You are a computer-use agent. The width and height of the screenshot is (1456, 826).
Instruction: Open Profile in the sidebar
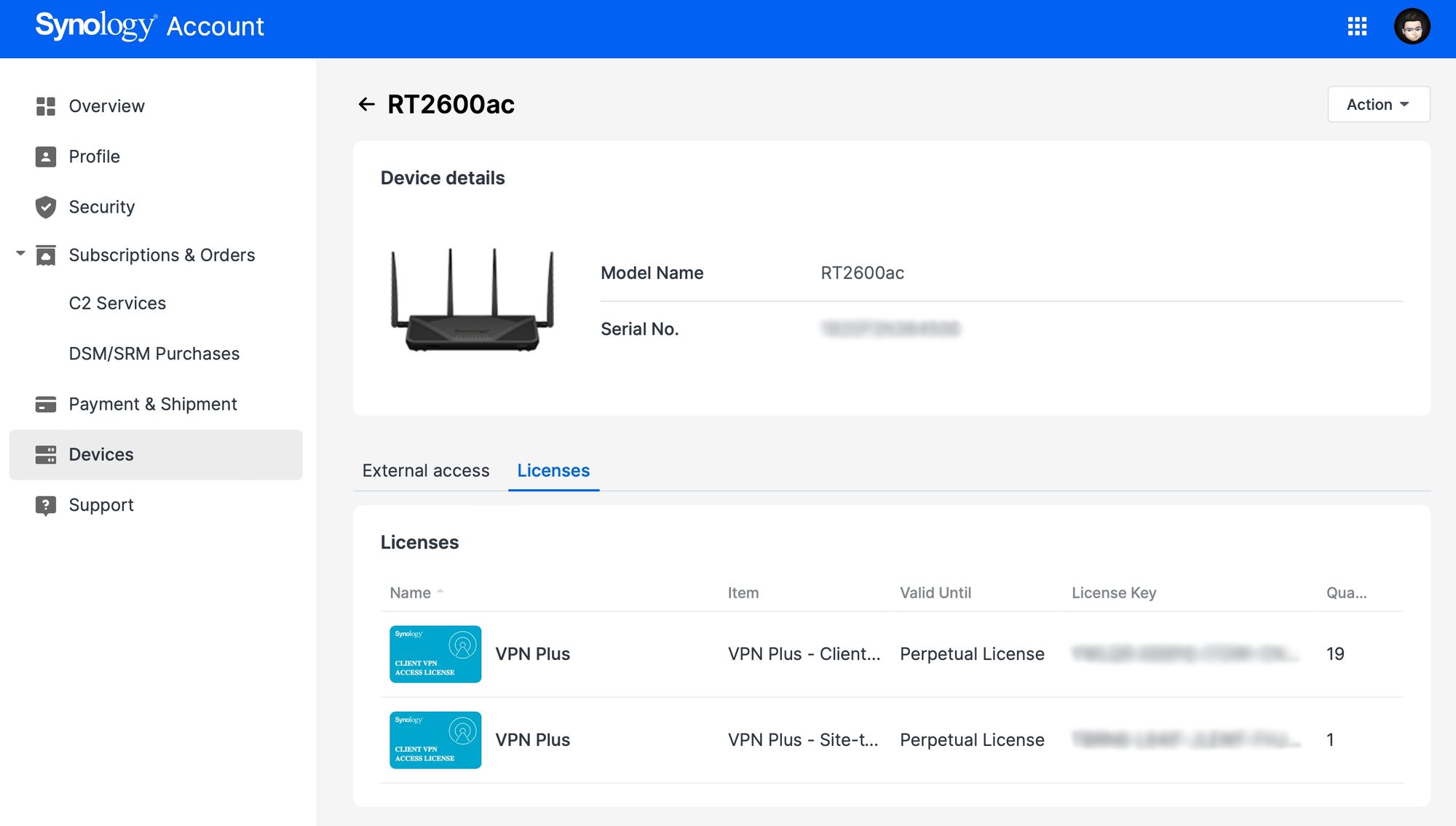94,156
